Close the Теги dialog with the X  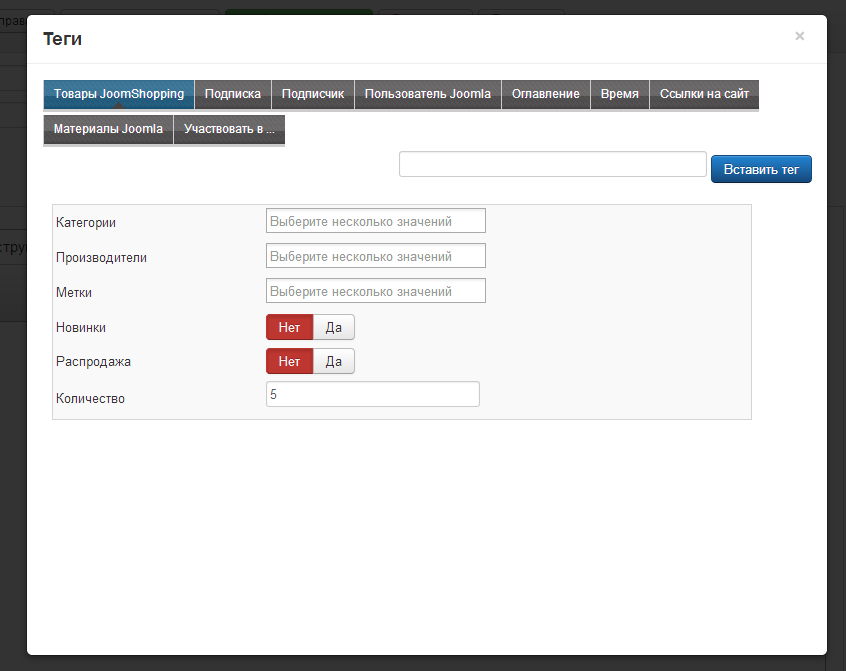pos(799,36)
